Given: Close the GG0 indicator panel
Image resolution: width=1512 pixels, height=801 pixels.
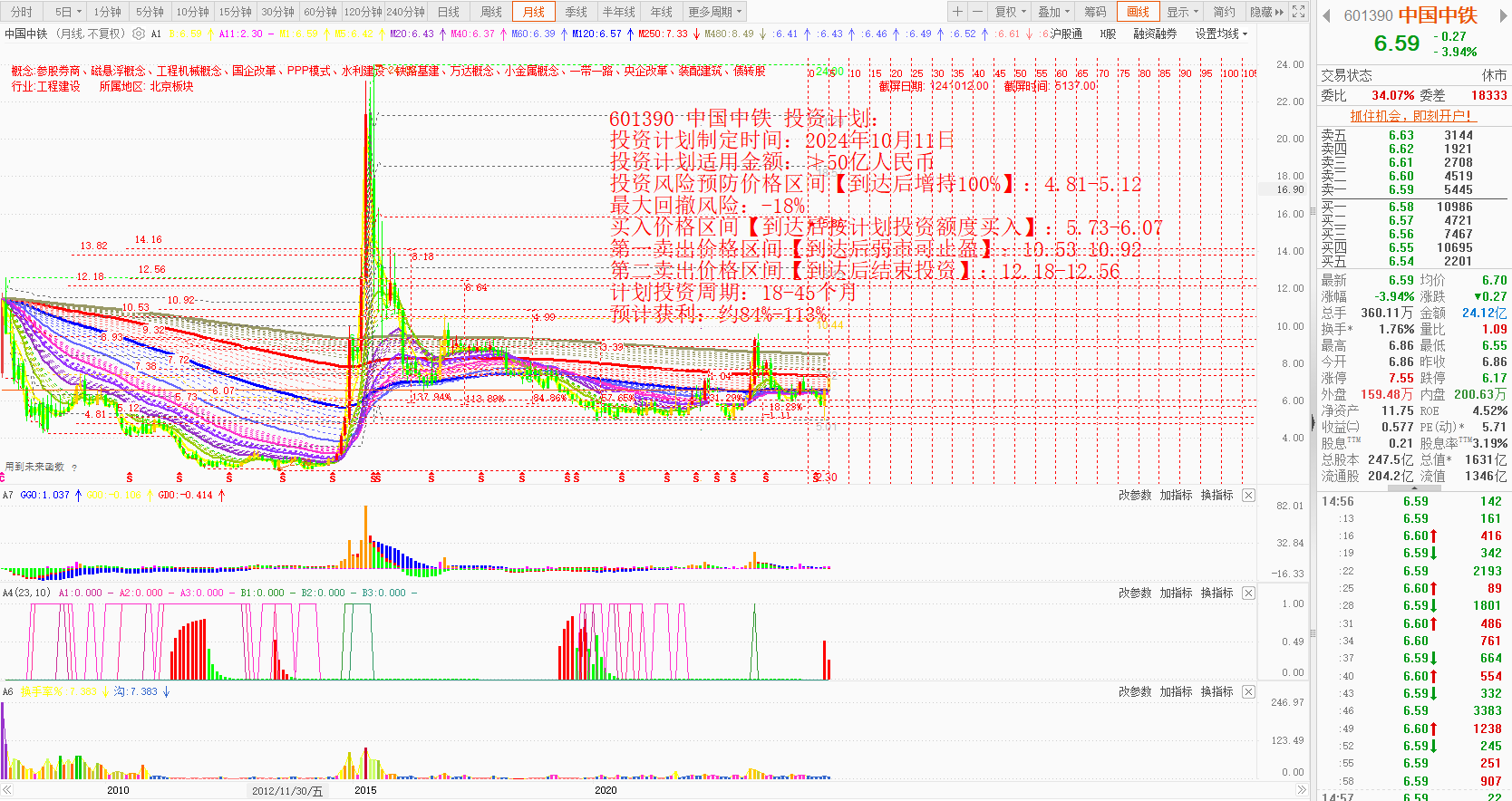Looking at the screenshot, I should pyautogui.click(x=1248, y=495).
